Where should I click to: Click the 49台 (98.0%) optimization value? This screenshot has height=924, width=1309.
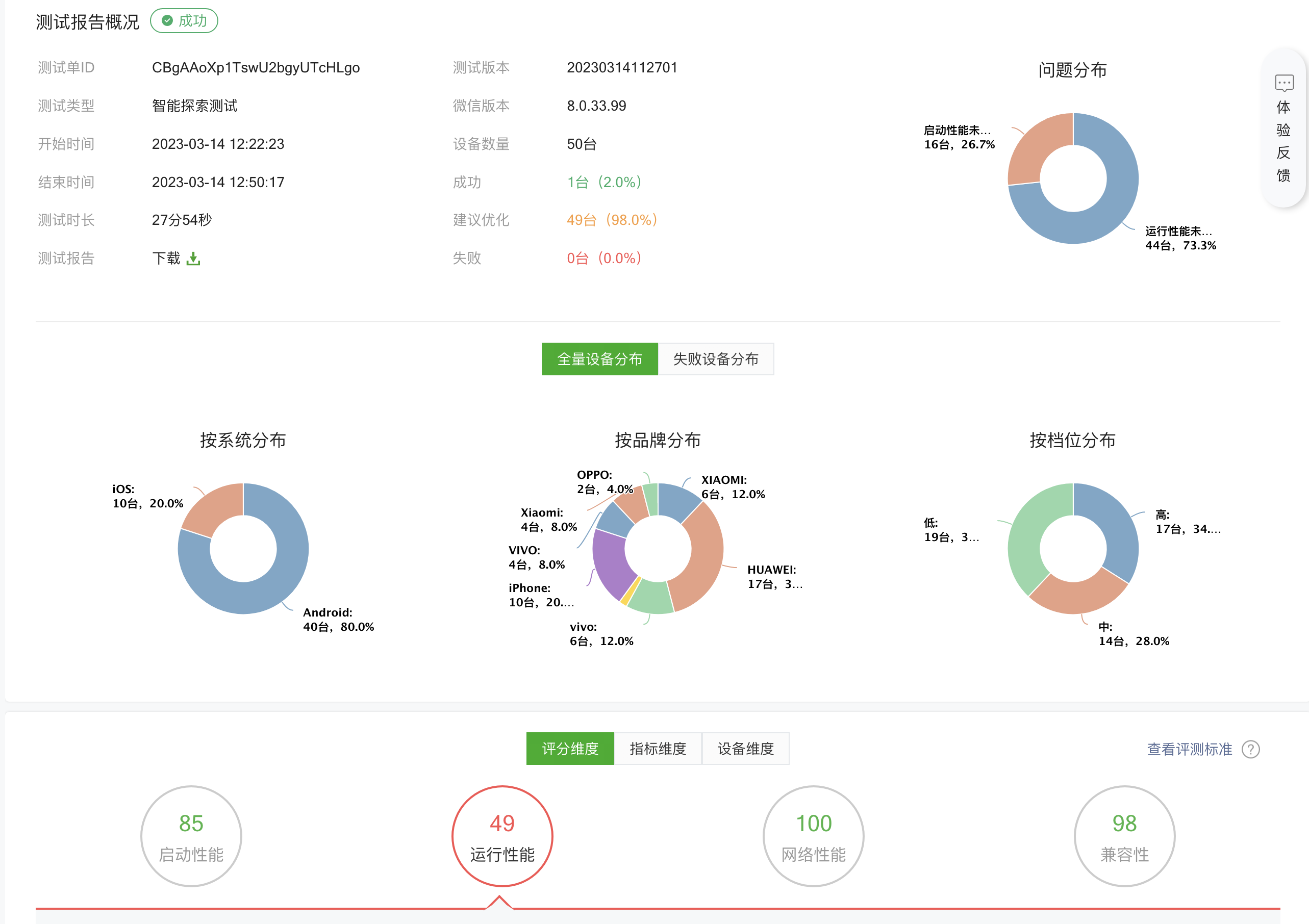coord(612,220)
